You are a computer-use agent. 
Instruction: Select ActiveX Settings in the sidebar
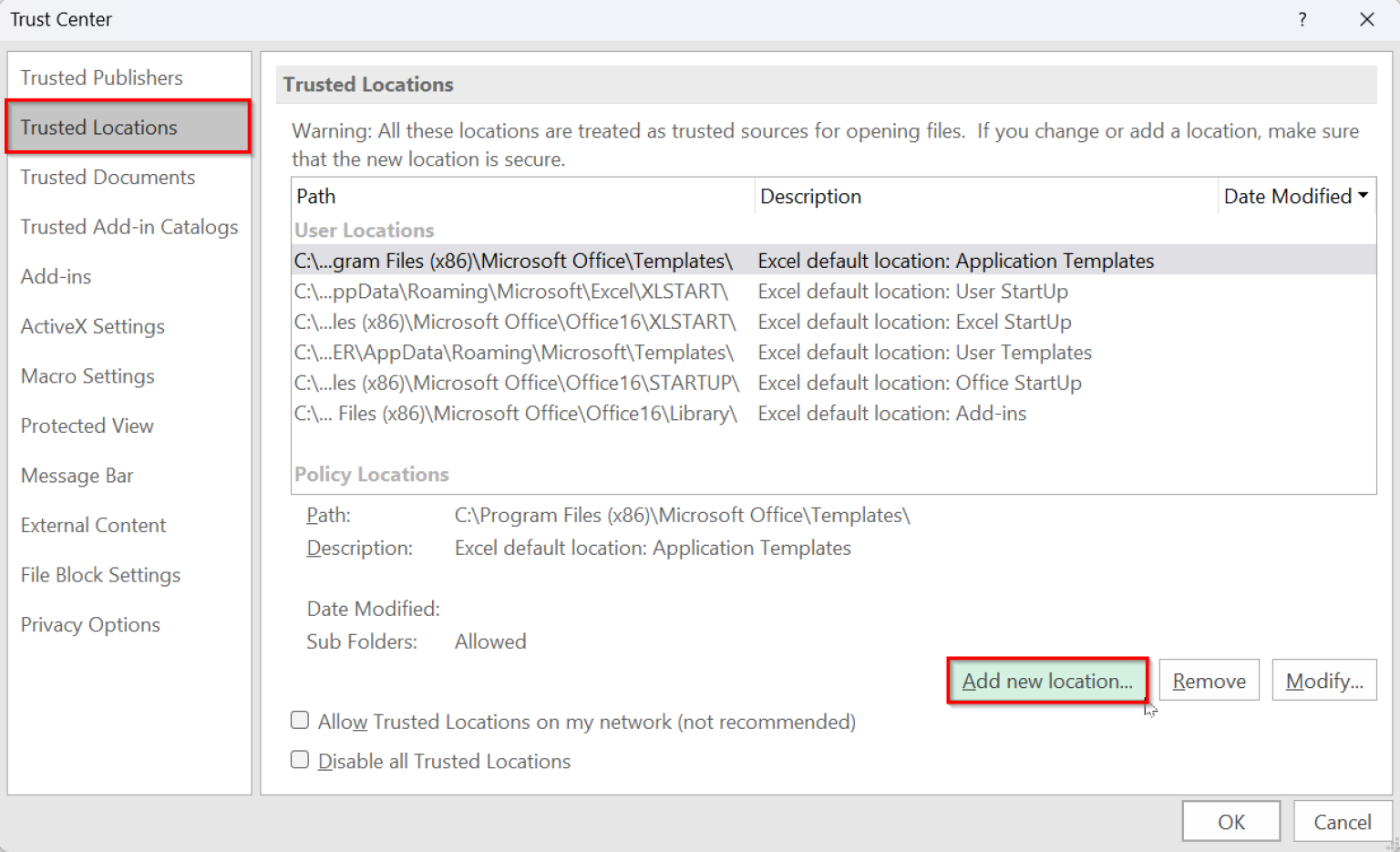click(92, 326)
